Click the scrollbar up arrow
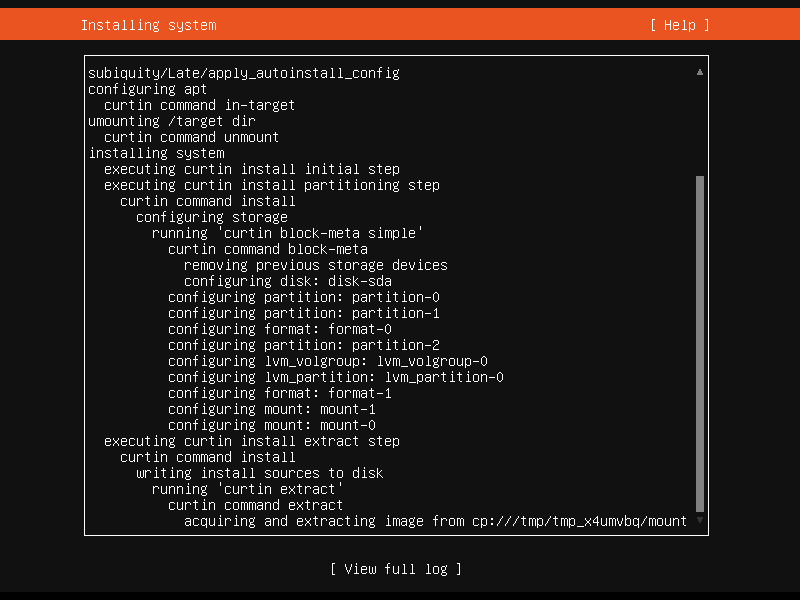Image resolution: width=800 pixels, height=600 pixels. 700,72
